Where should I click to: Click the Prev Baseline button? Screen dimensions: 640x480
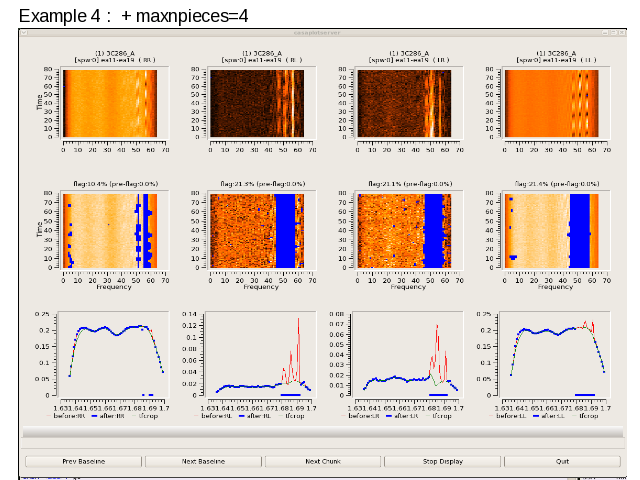[84, 461]
